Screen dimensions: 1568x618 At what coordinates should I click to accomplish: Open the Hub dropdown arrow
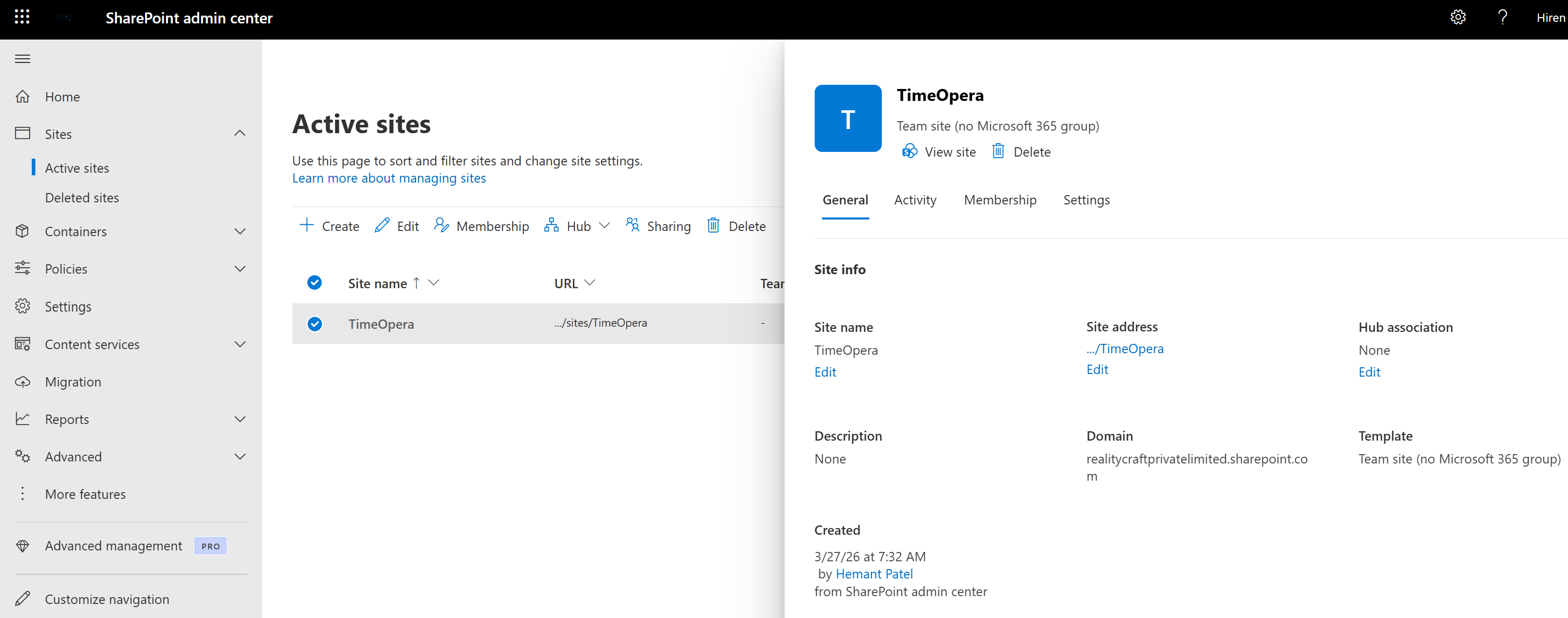605,226
